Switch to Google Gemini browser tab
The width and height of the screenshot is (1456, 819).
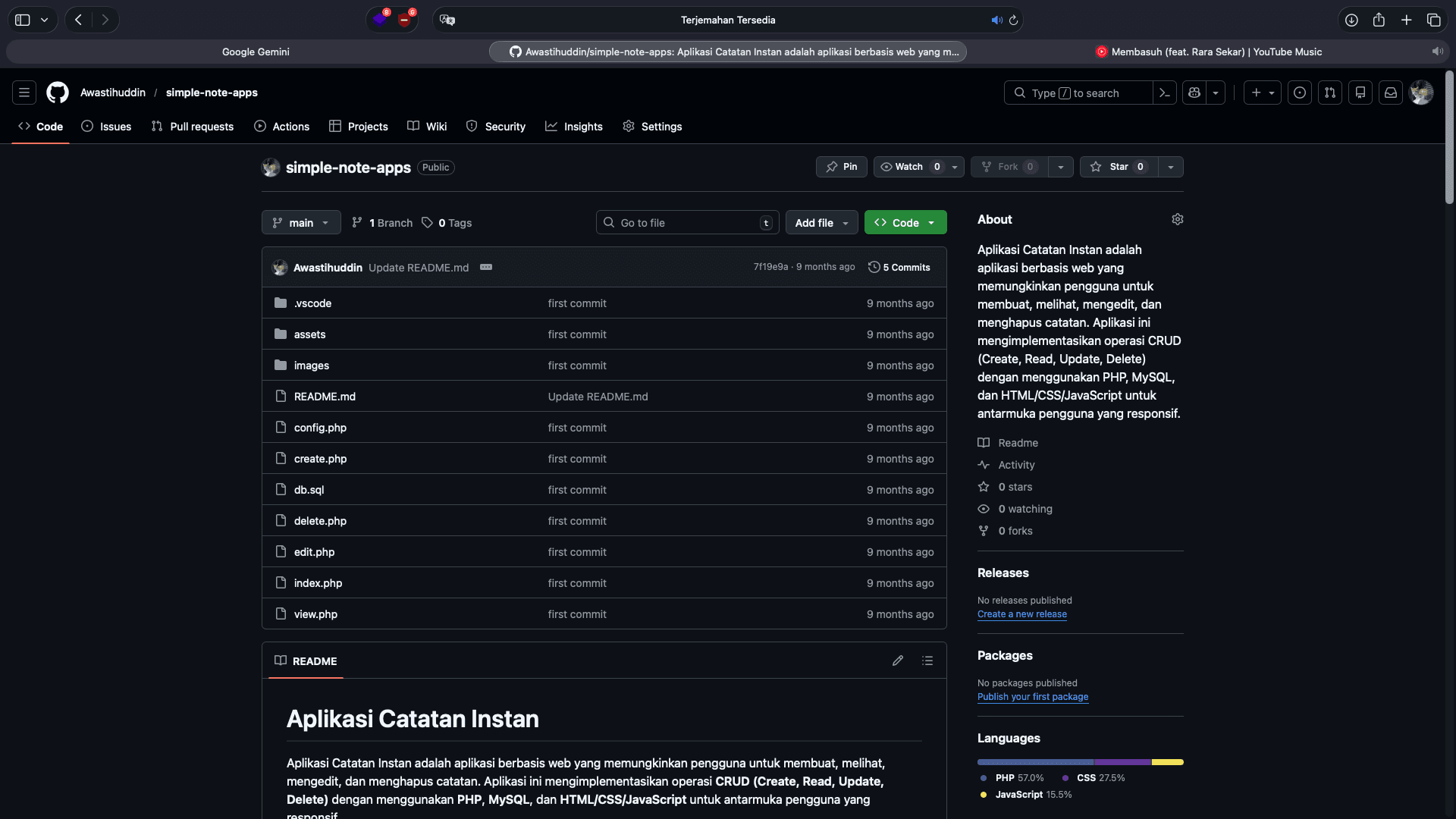(x=256, y=52)
